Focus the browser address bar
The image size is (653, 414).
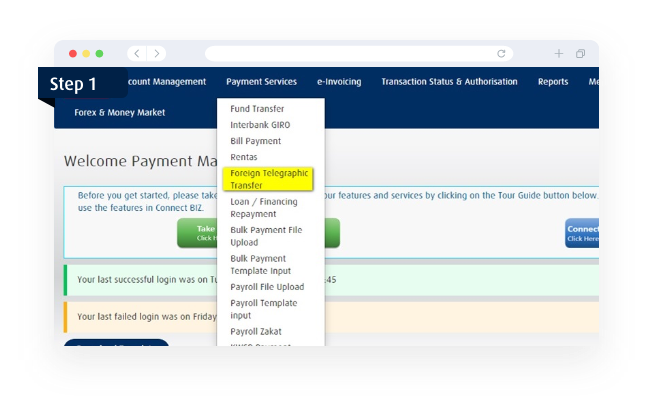(359, 53)
